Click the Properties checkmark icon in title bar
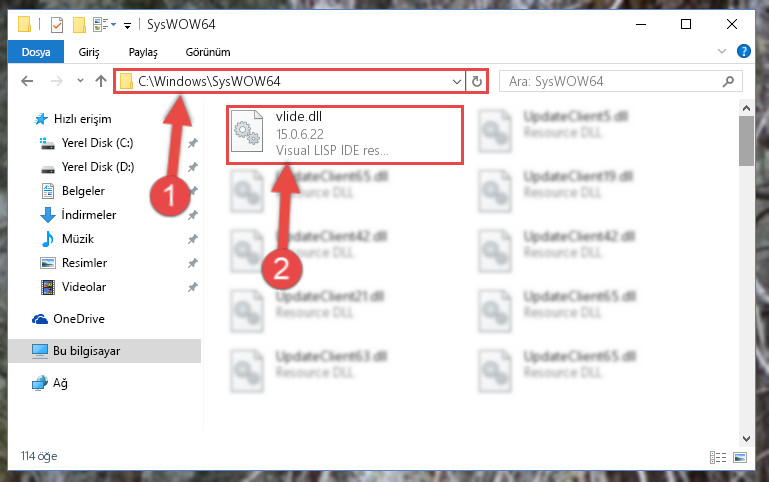This screenshot has height=482, width=769. (x=57, y=24)
